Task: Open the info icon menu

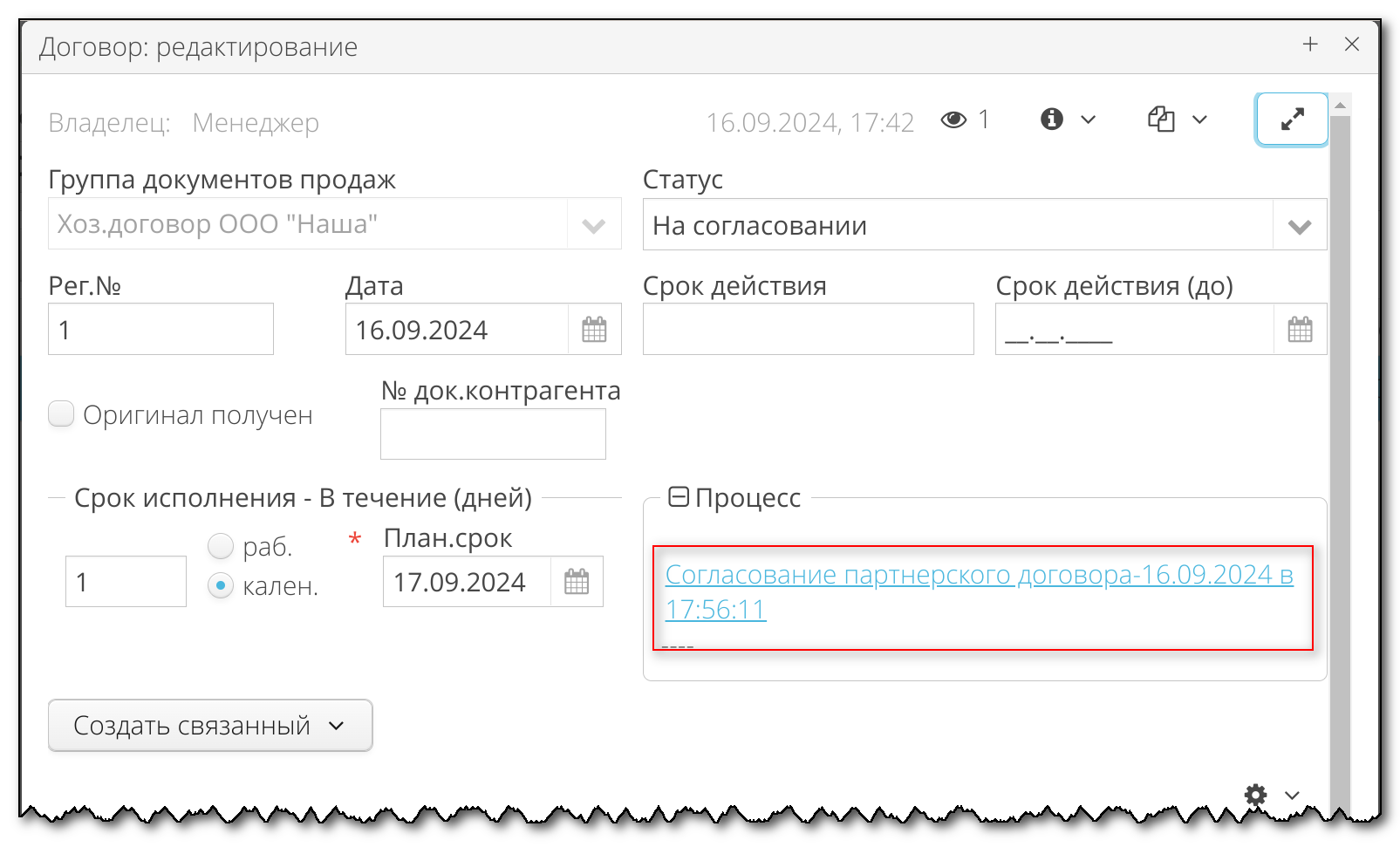Action: [1066, 119]
